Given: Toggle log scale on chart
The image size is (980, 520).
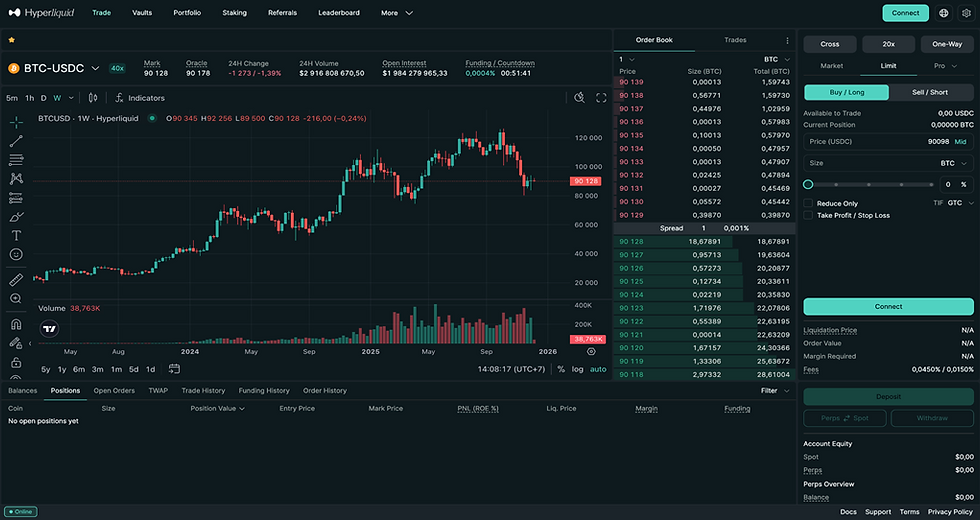Looking at the screenshot, I should click(578, 369).
